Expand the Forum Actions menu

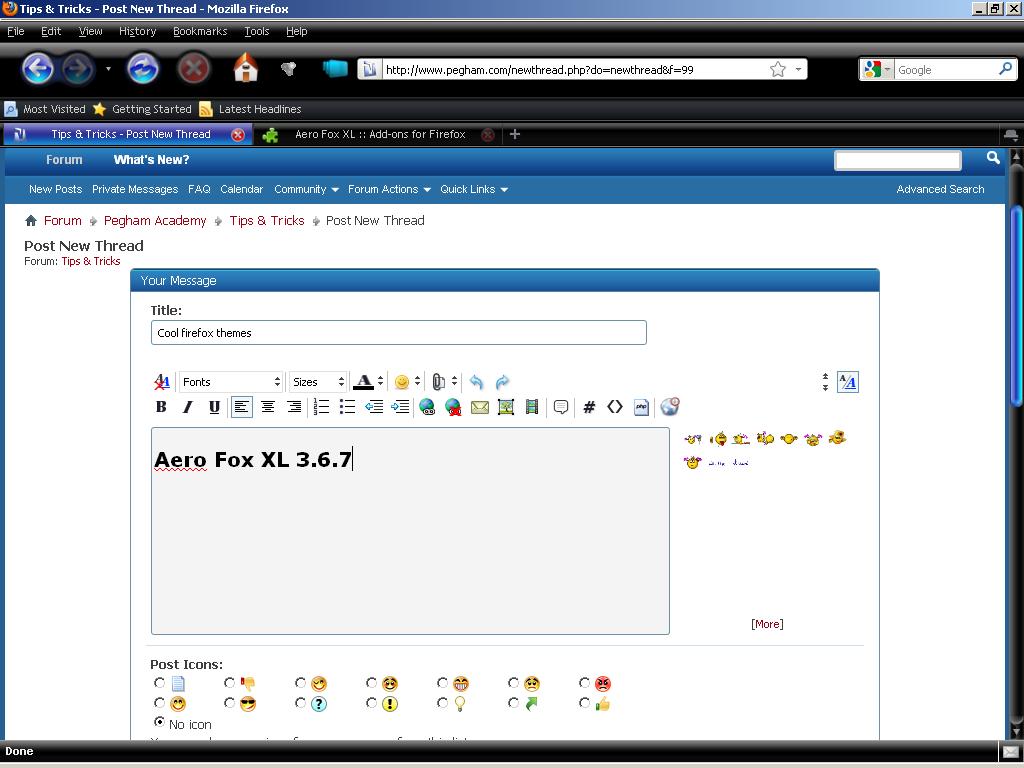[389, 189]
